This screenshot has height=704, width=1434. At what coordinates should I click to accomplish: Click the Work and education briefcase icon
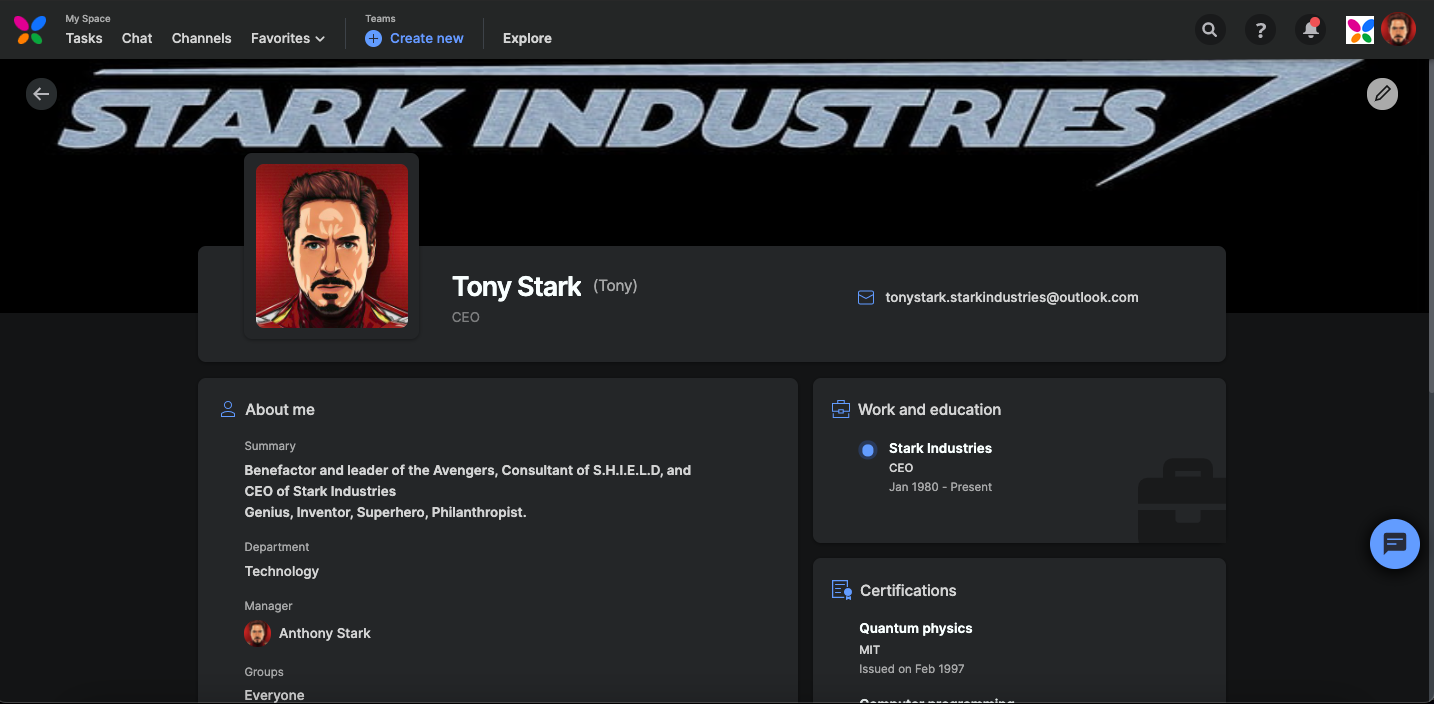click(841, 409)
